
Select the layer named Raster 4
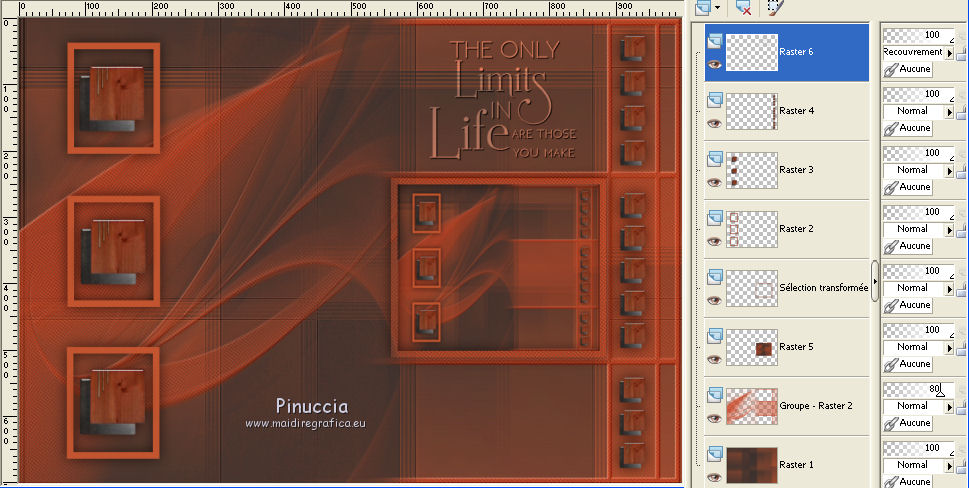click(x=797, y=111)
